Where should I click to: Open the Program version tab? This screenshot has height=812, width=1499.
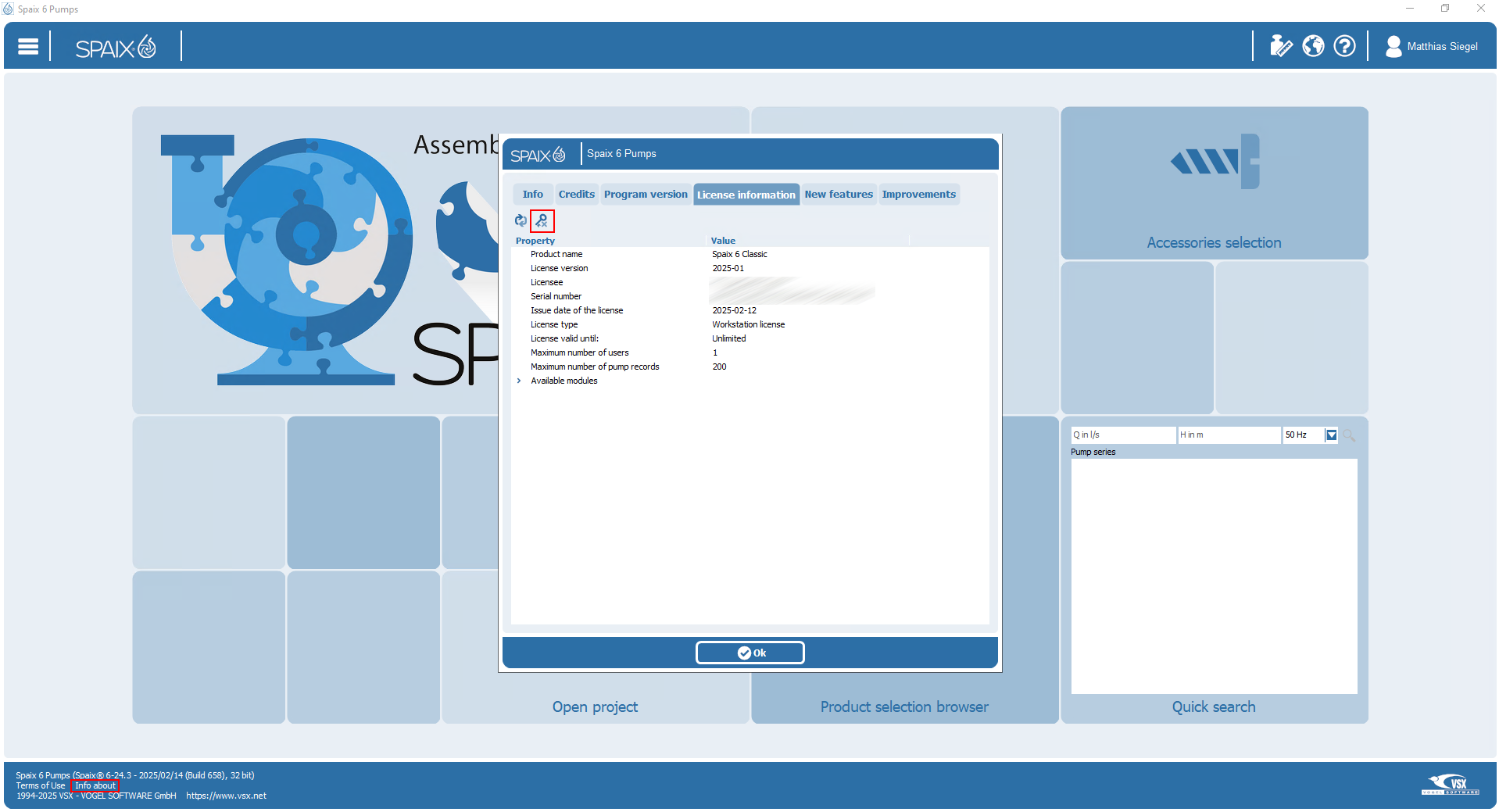coord(646,195)
